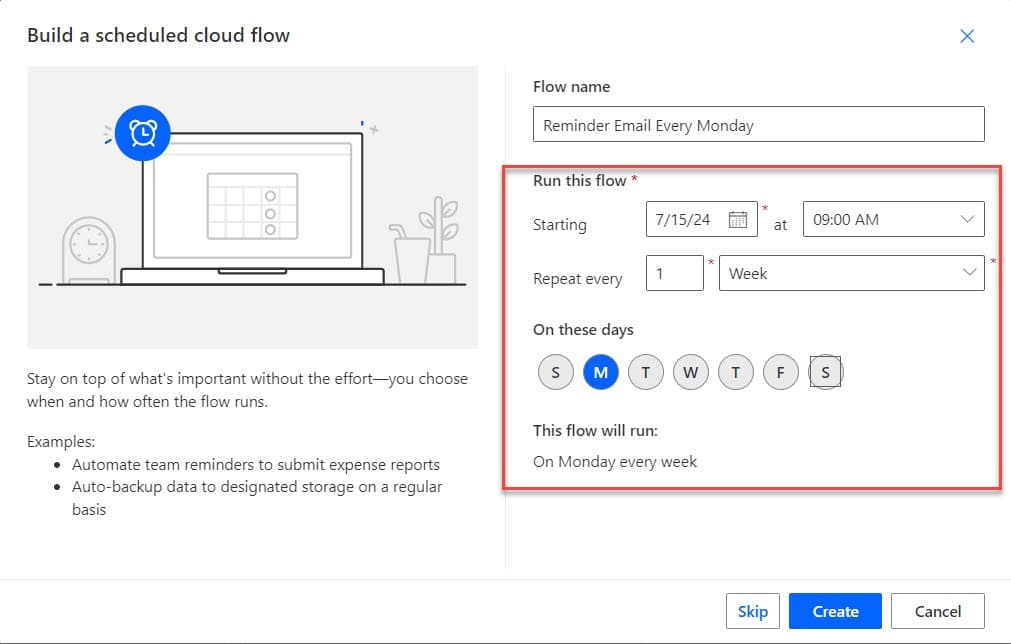Click the alarm clock illustration icon

pyautogui.click(x=143, y=133)
